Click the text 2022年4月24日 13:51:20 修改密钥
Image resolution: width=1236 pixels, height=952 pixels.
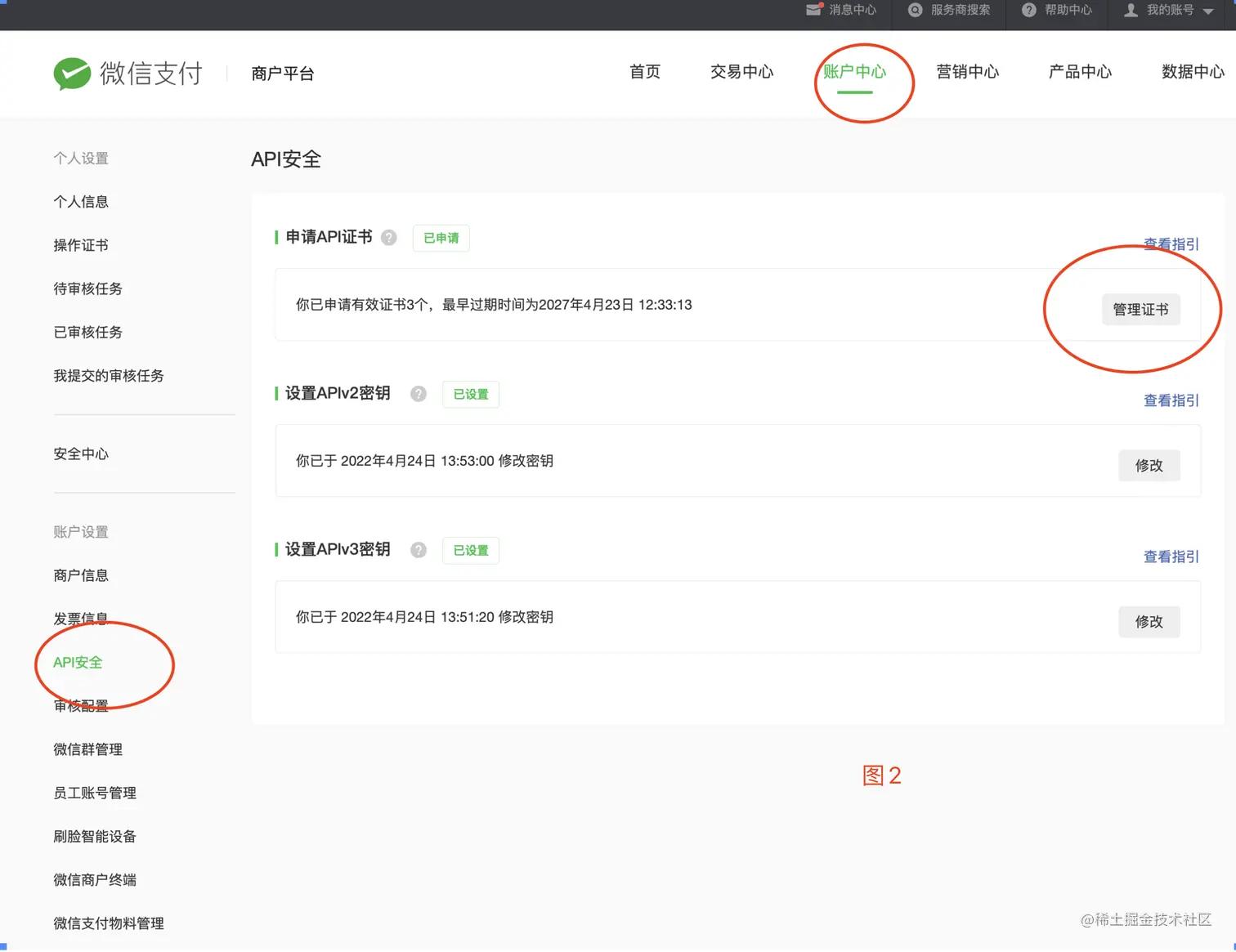pos(447,617)
